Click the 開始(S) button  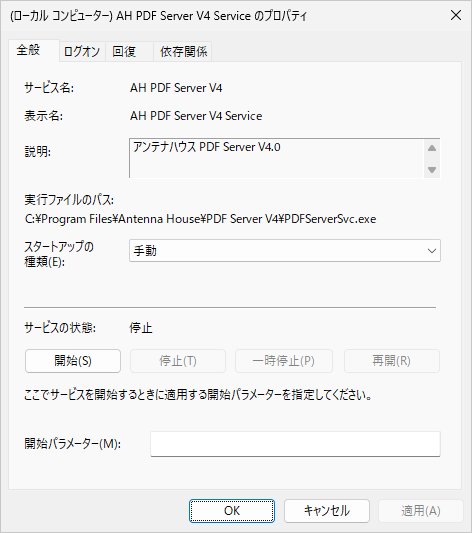click(x=73, y=361)
